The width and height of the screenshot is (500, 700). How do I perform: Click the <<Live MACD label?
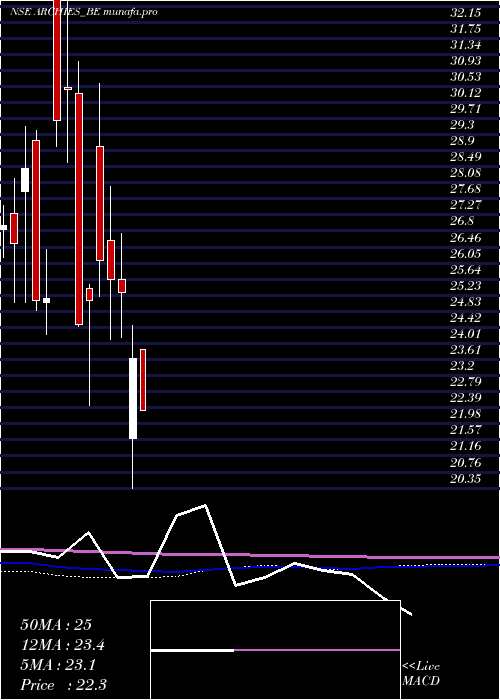pos(421,674)
